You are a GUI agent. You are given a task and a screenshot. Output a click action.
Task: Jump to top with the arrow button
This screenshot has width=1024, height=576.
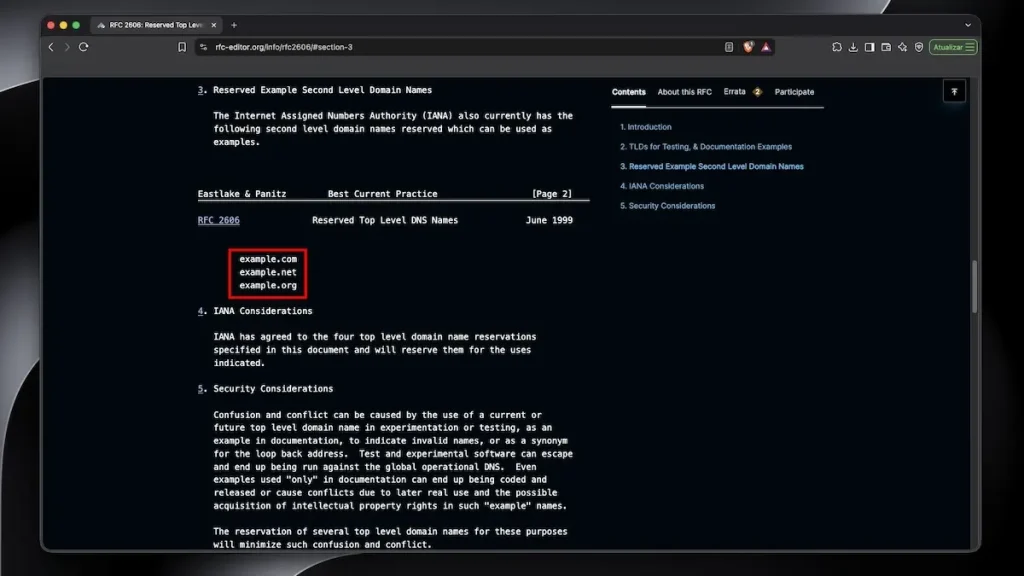(x=954, y=91)
